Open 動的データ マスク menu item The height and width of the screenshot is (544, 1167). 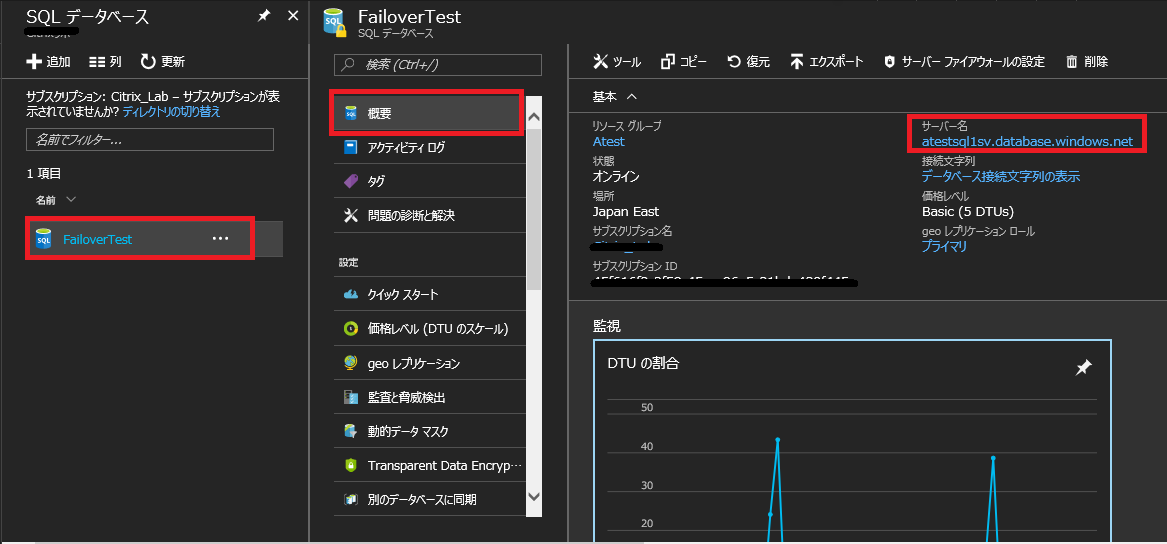pyautogui.click(x=429, y=432)
